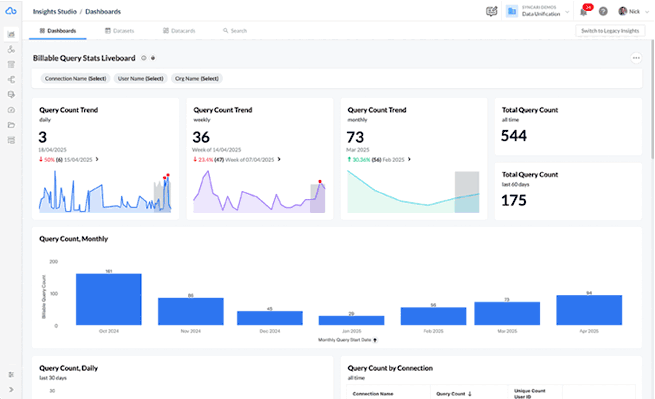The width and height of the screenshot is (655, 399).
Task: Open the folder icon in left sidebar
Action: [11, 125]
